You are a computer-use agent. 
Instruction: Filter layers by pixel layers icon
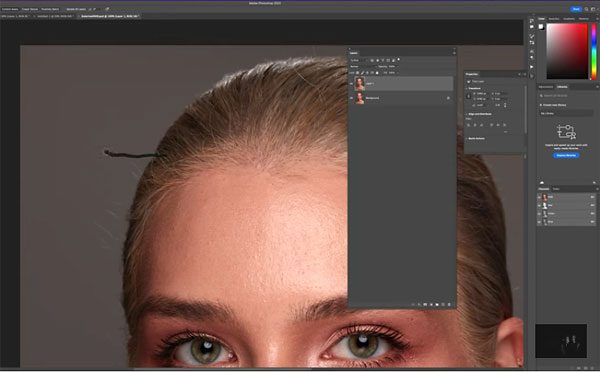pos(372,60)
